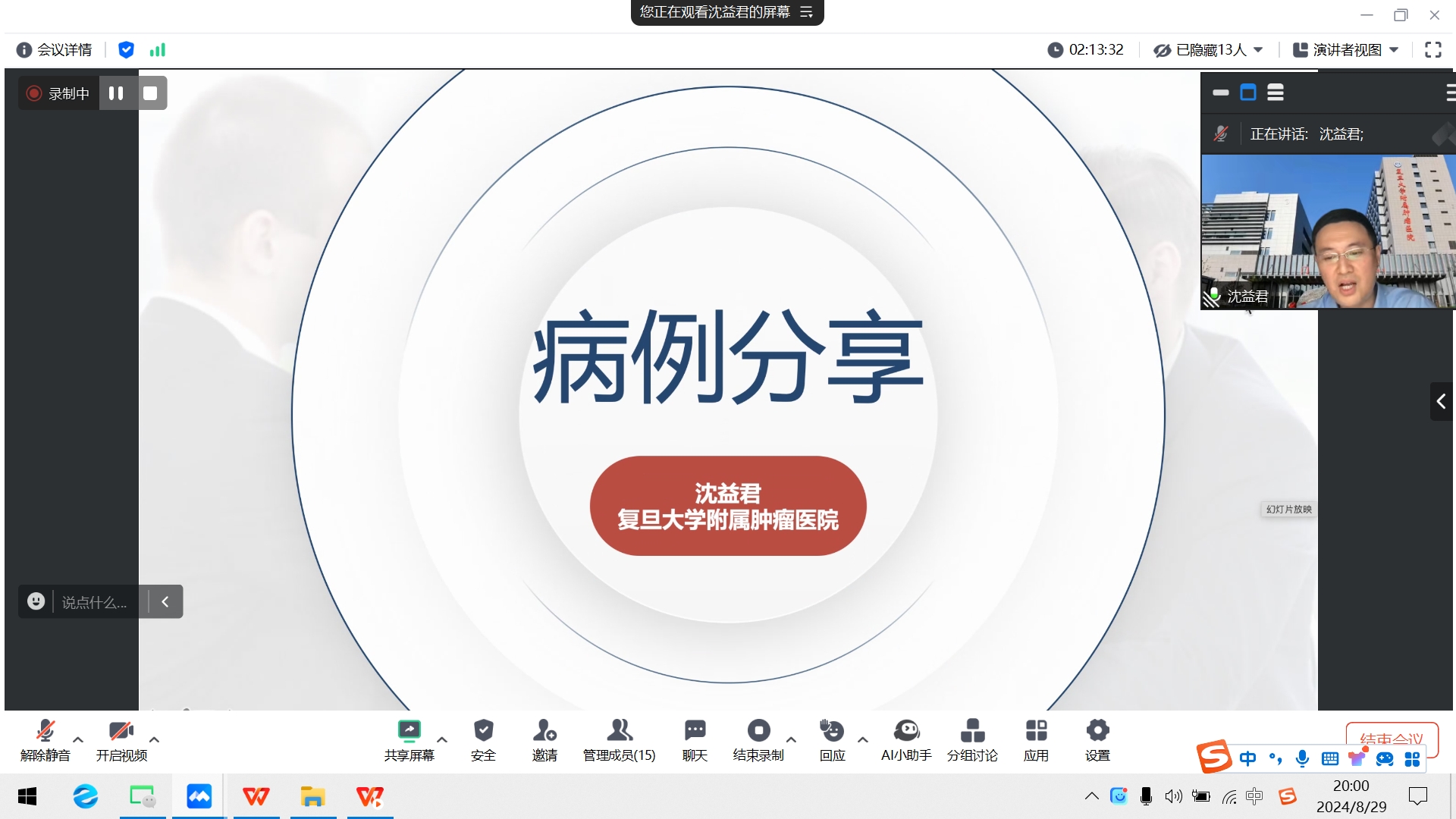Viewport: 1456px width, 819px height.
Task: Toggle Sogou Chinese/English mode 中
Action: 1247,758
